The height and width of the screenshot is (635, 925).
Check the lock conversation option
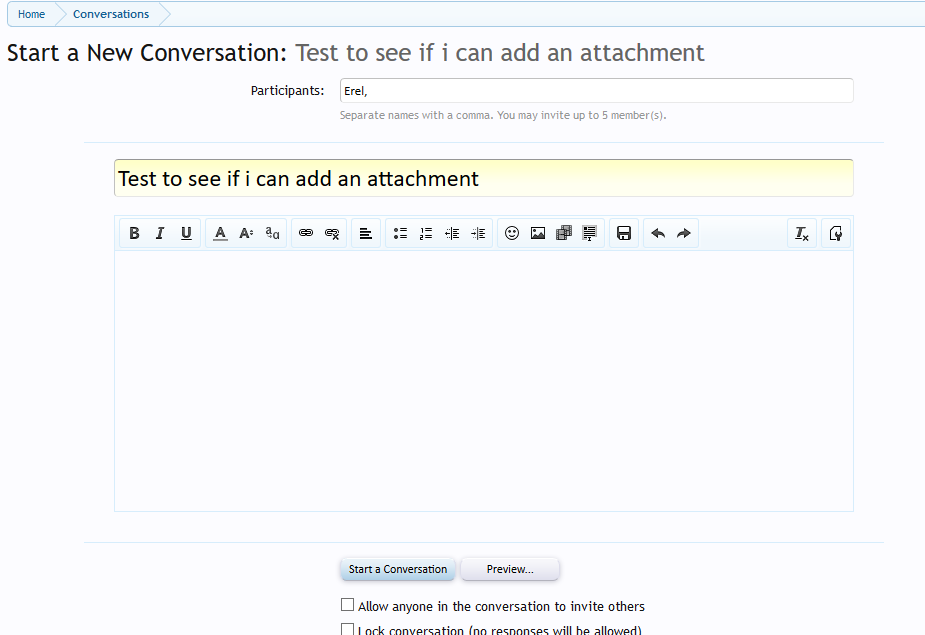pyautogui.click(x=348, y=628)
